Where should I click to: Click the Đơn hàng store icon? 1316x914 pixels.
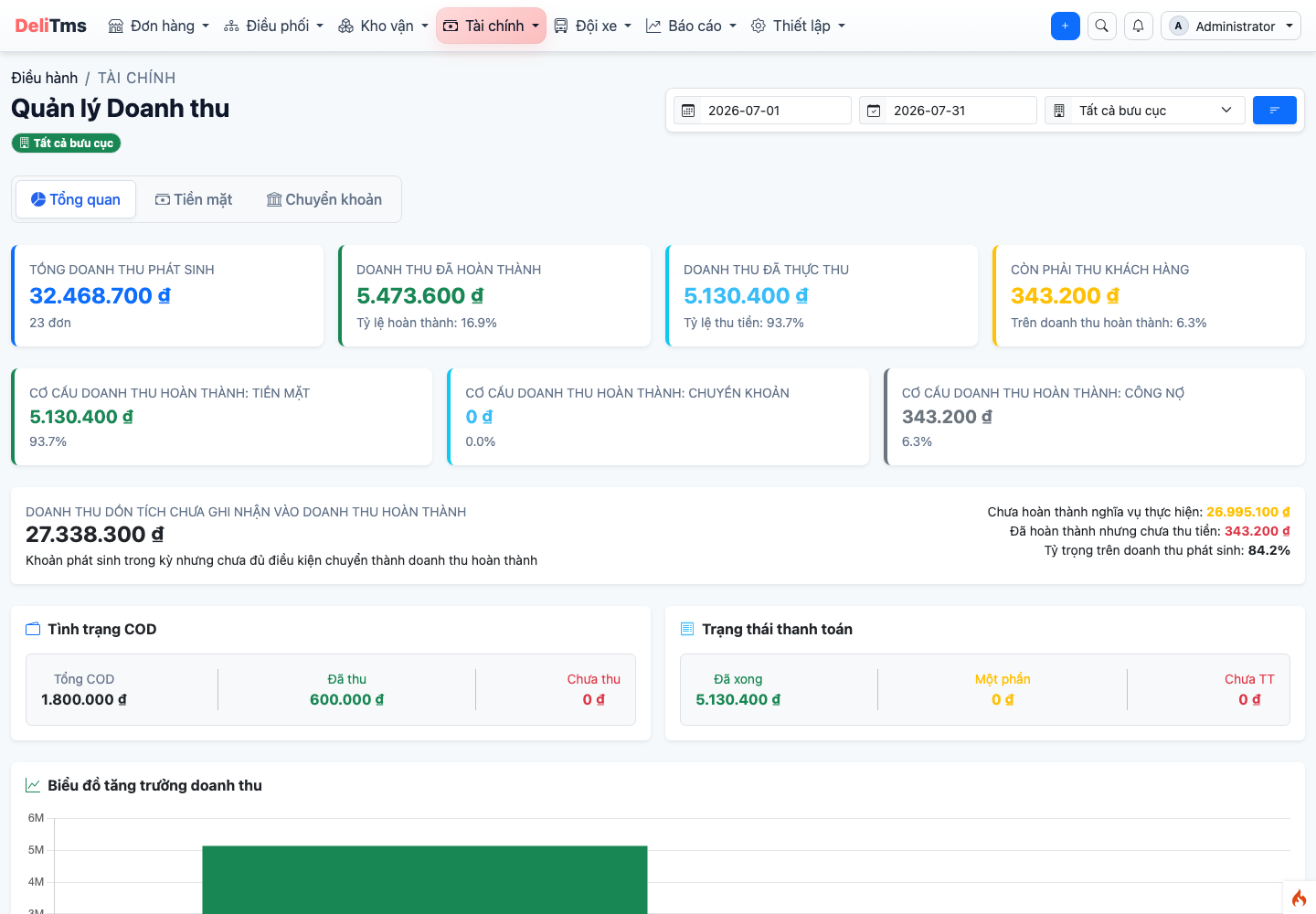pyautogui.click(x=116, y=26)
